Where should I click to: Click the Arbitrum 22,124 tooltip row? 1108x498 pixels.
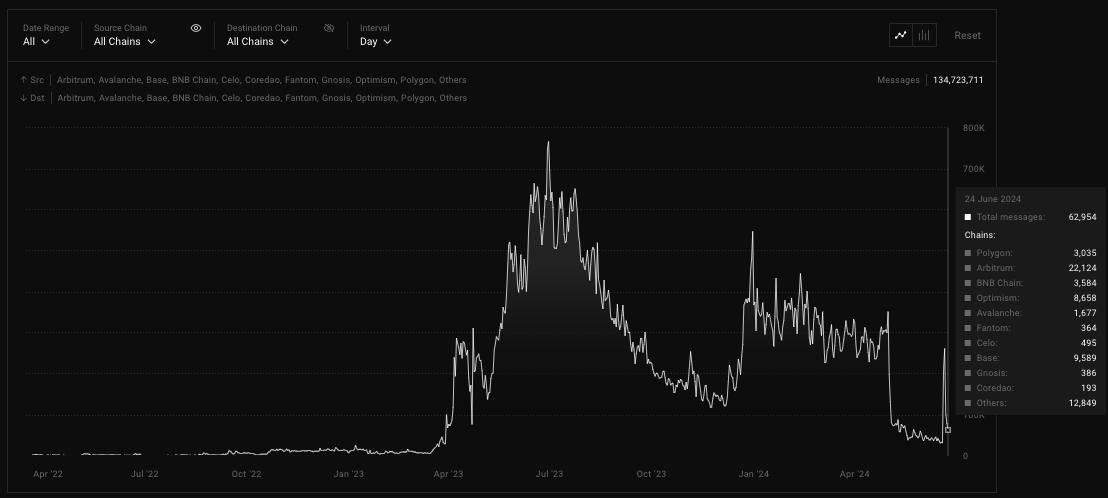click(1030, 268)
